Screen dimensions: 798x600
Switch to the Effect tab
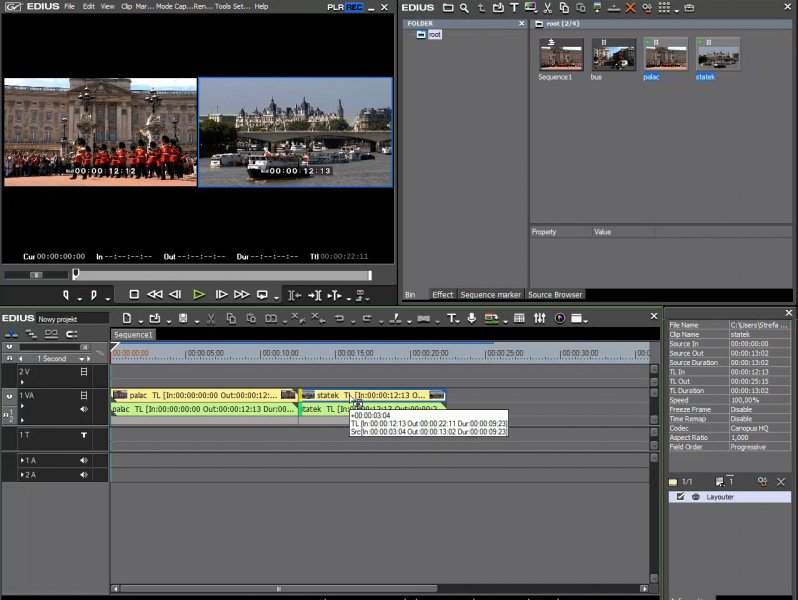click(442, 295)
